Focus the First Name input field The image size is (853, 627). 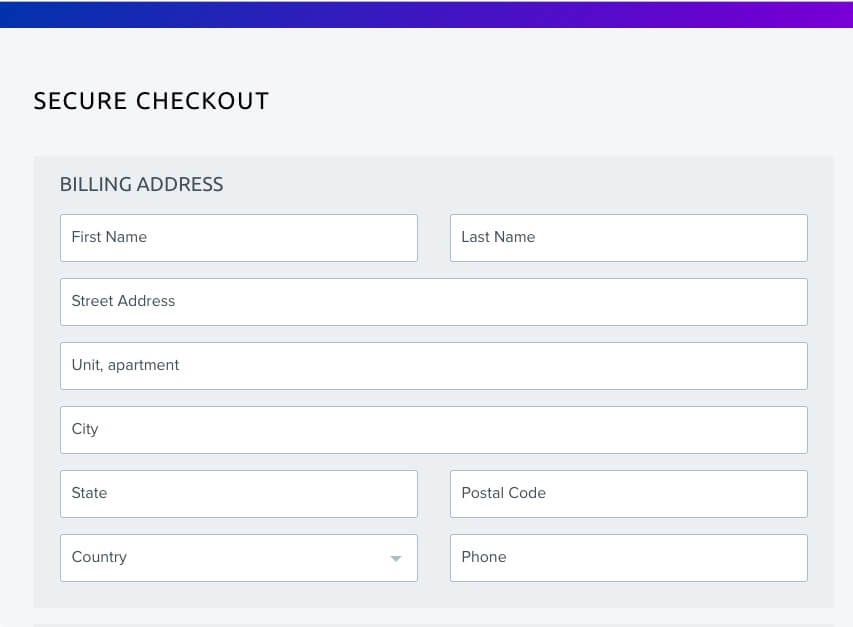pos(239,238)
